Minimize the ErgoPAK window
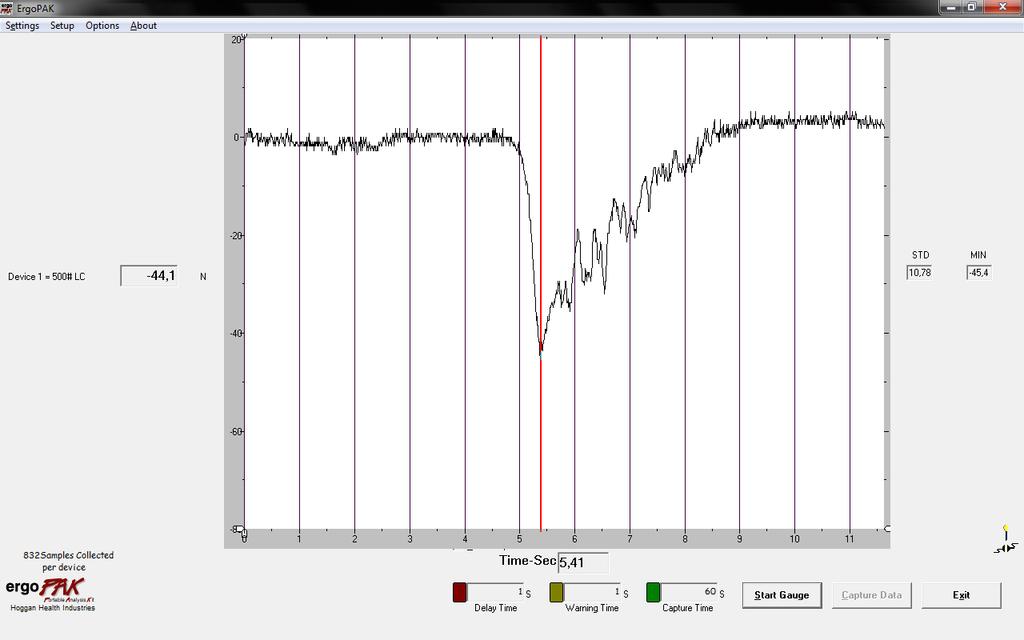Viewport: 1024px width, 640px height. (952, 7)
